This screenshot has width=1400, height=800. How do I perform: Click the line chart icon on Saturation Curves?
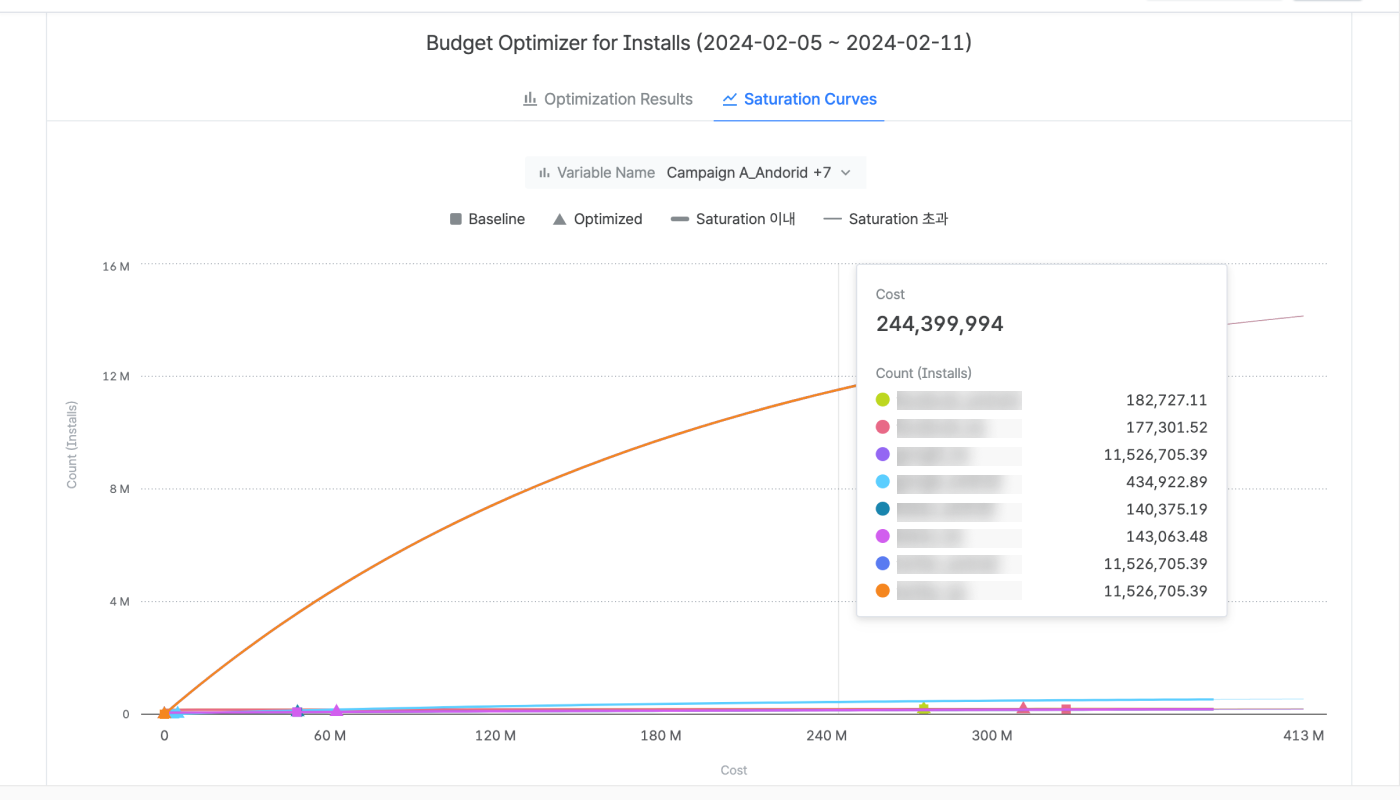point(730,99)
